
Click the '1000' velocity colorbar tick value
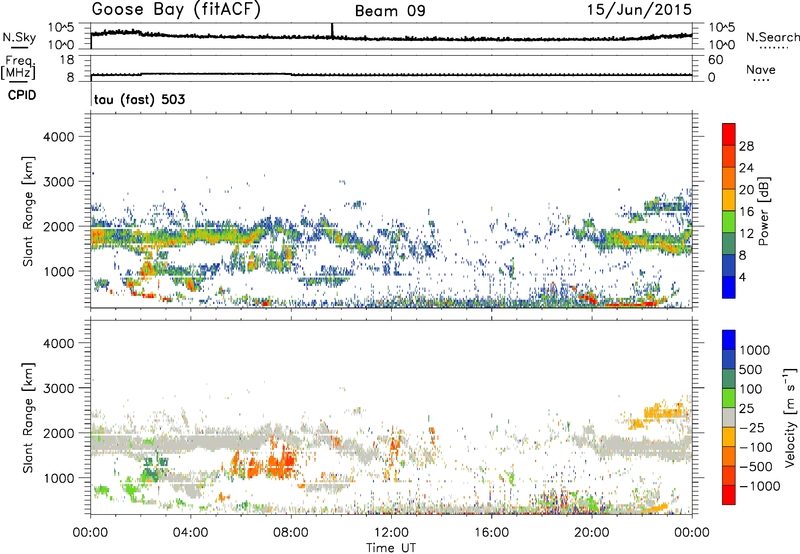pos(755,350)
